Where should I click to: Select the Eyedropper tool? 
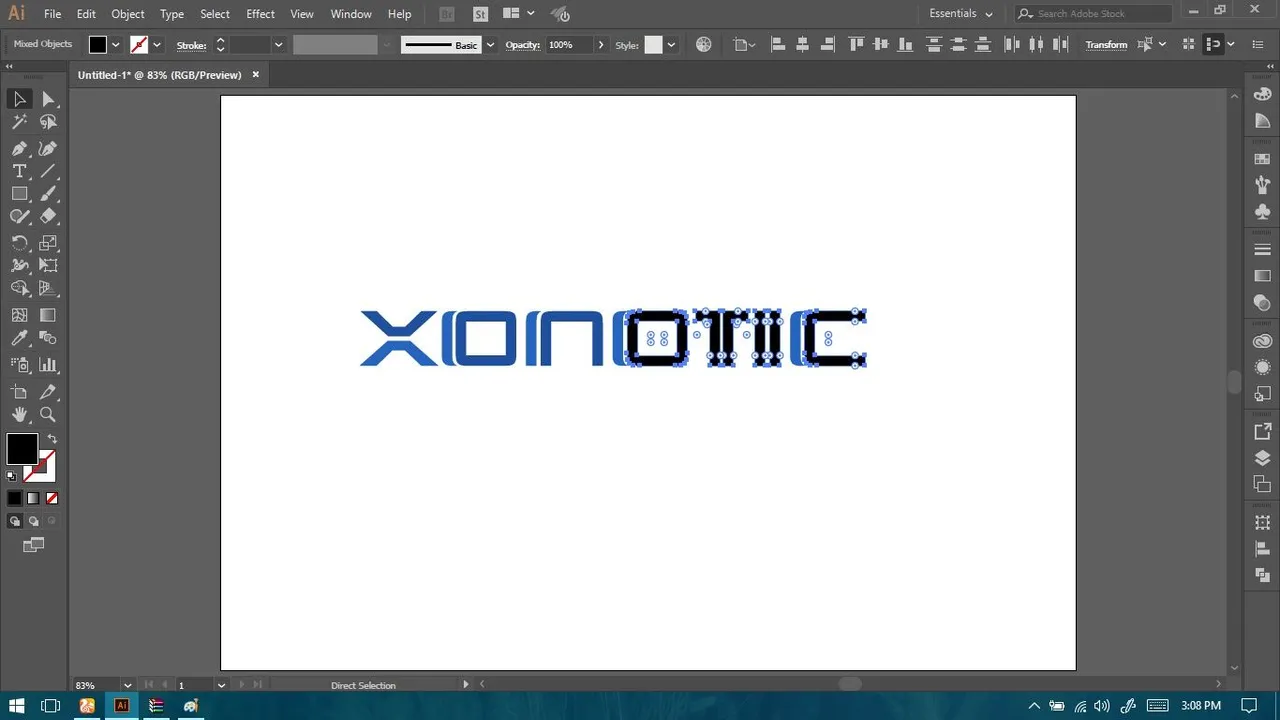19,338
